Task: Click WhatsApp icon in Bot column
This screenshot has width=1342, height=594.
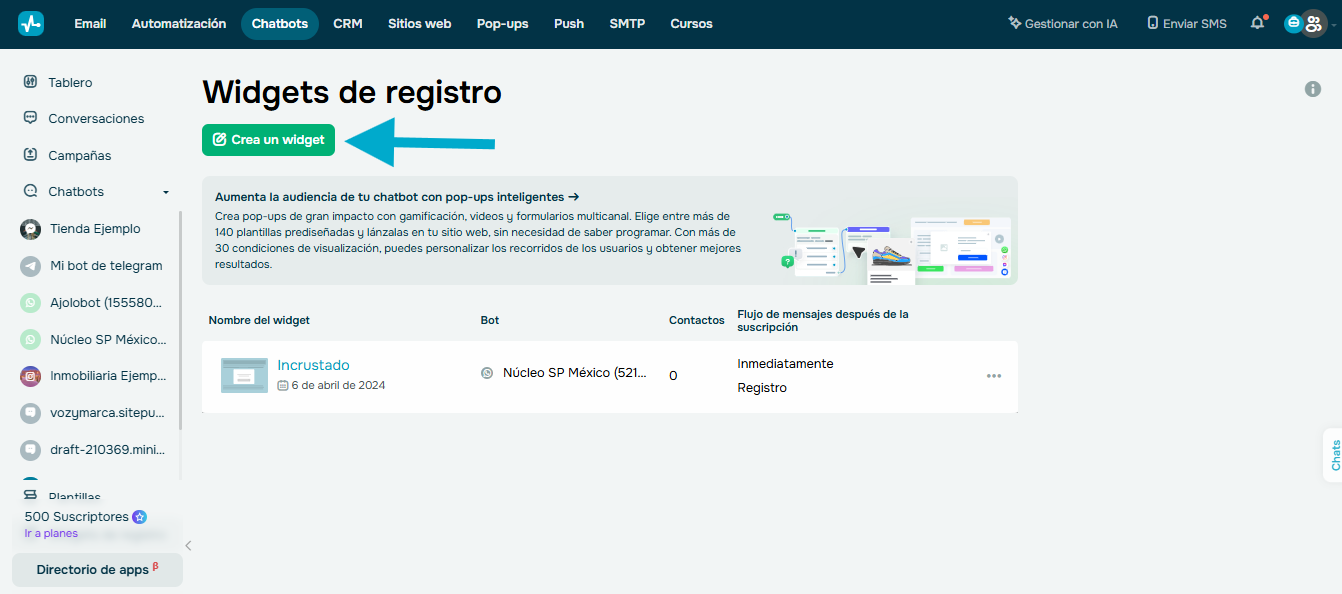Action: [x=487, y=373]
